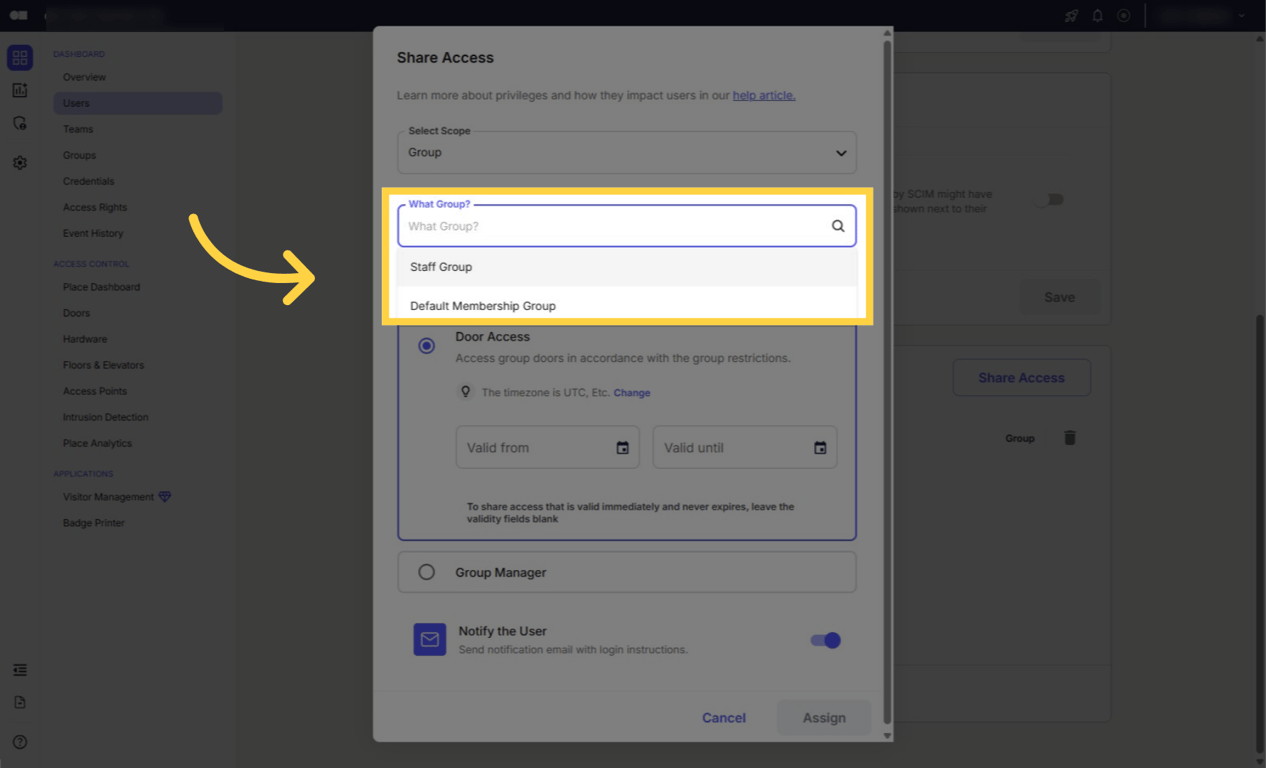Open the help question mark icon
The height and width of the screenshot is (768, 1266).
pos(20,742)
